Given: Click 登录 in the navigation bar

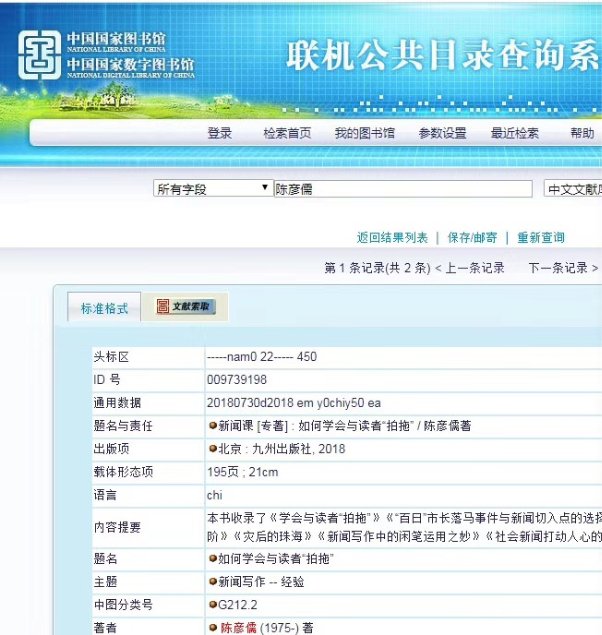Looking at the screenshot, I should (x=220, y=134).
